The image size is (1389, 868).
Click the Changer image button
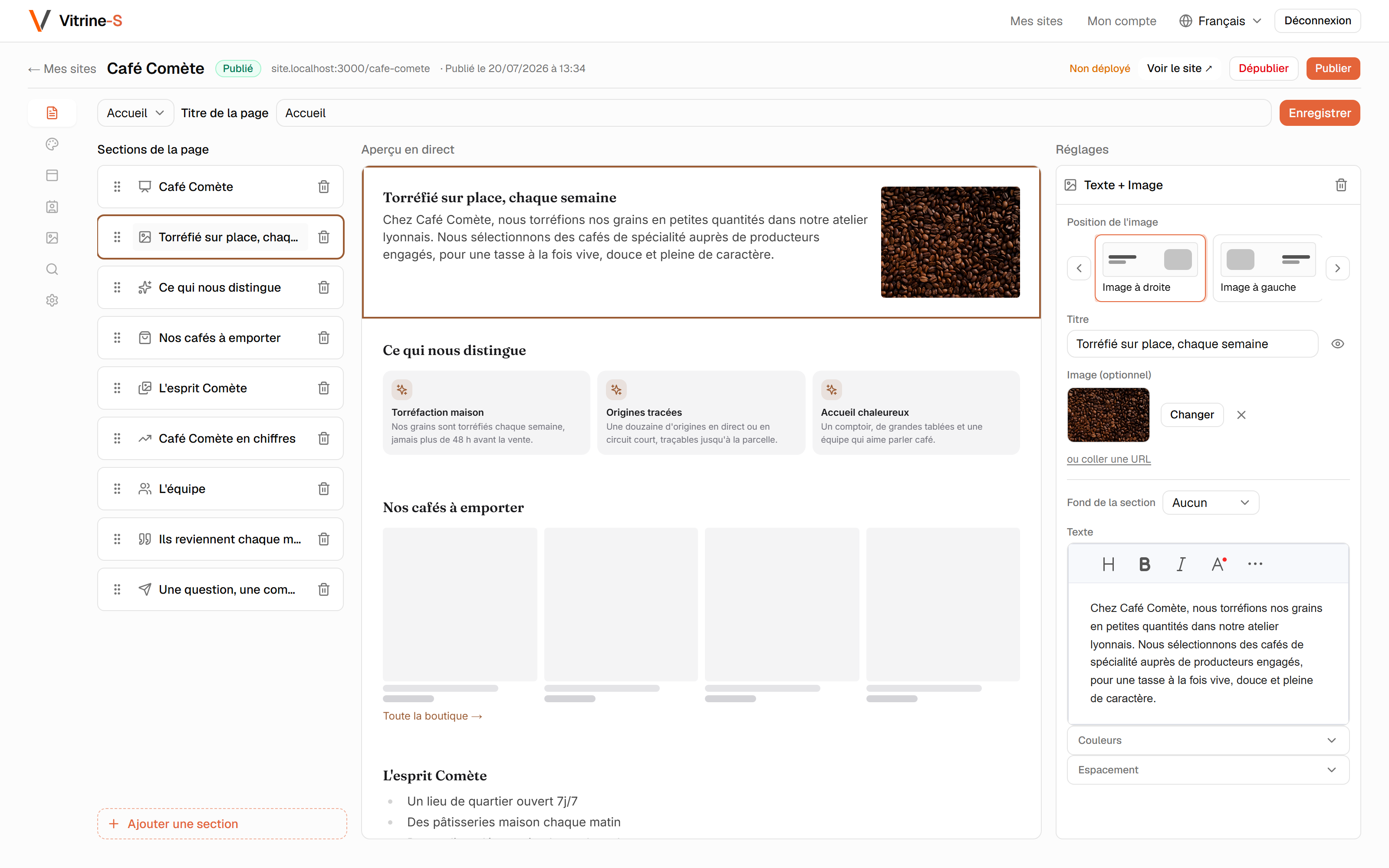click(x=1192, y=414)
